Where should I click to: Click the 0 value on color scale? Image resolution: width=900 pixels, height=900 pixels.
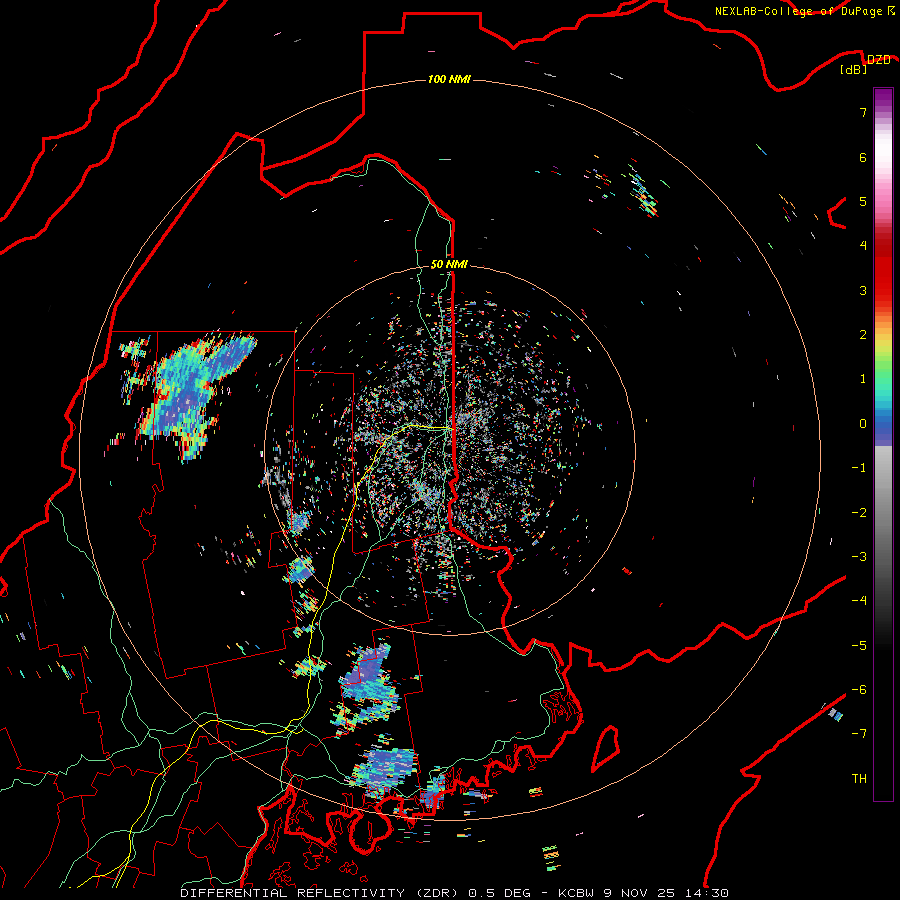pyautogui.click(x=863, y=424)
